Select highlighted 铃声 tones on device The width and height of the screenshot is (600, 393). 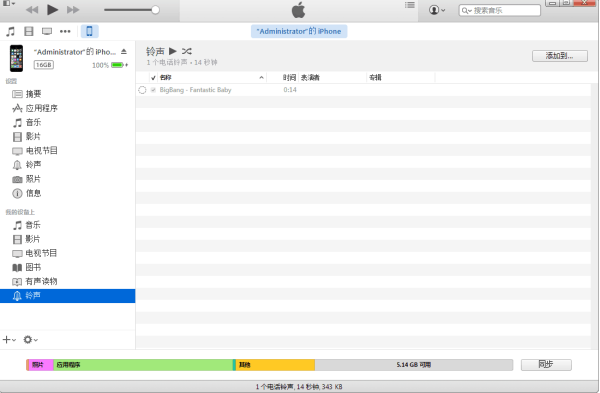pos(67,296)
